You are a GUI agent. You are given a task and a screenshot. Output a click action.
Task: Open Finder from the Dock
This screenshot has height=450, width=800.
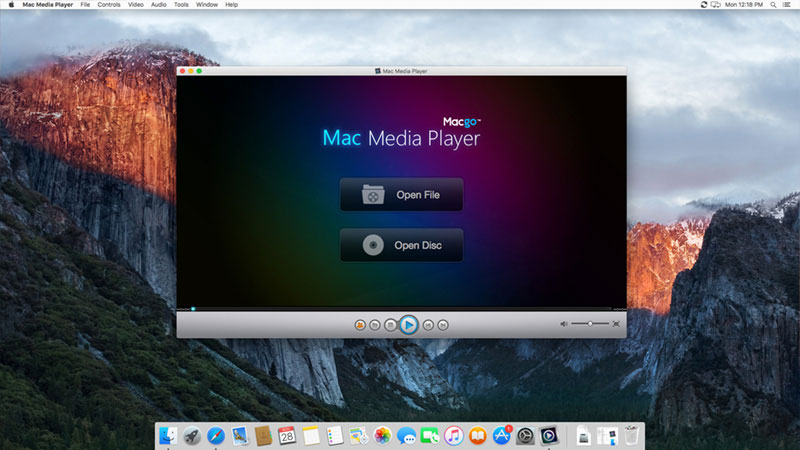[x=168, y=436]
